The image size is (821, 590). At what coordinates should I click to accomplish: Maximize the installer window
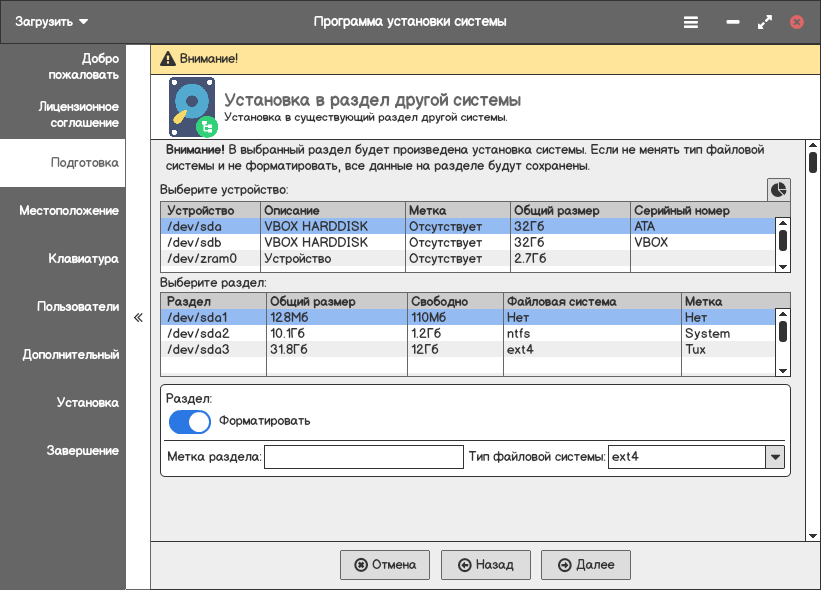(x=765, y=22)
